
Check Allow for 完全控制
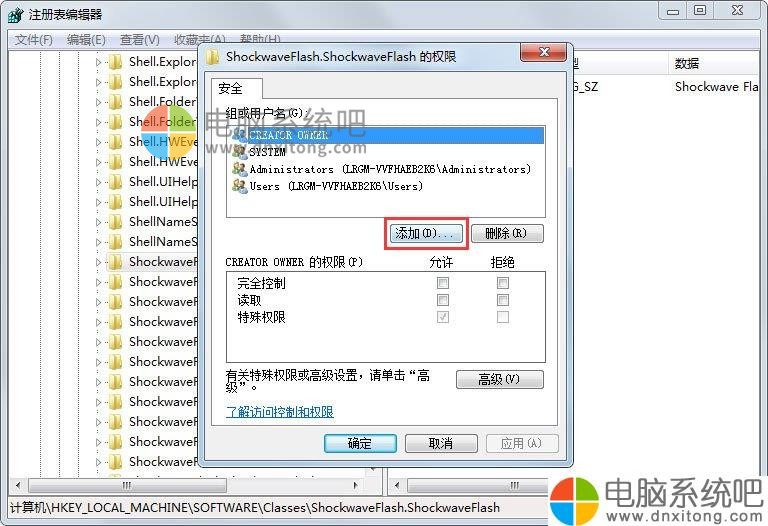(x=443, y=283)
